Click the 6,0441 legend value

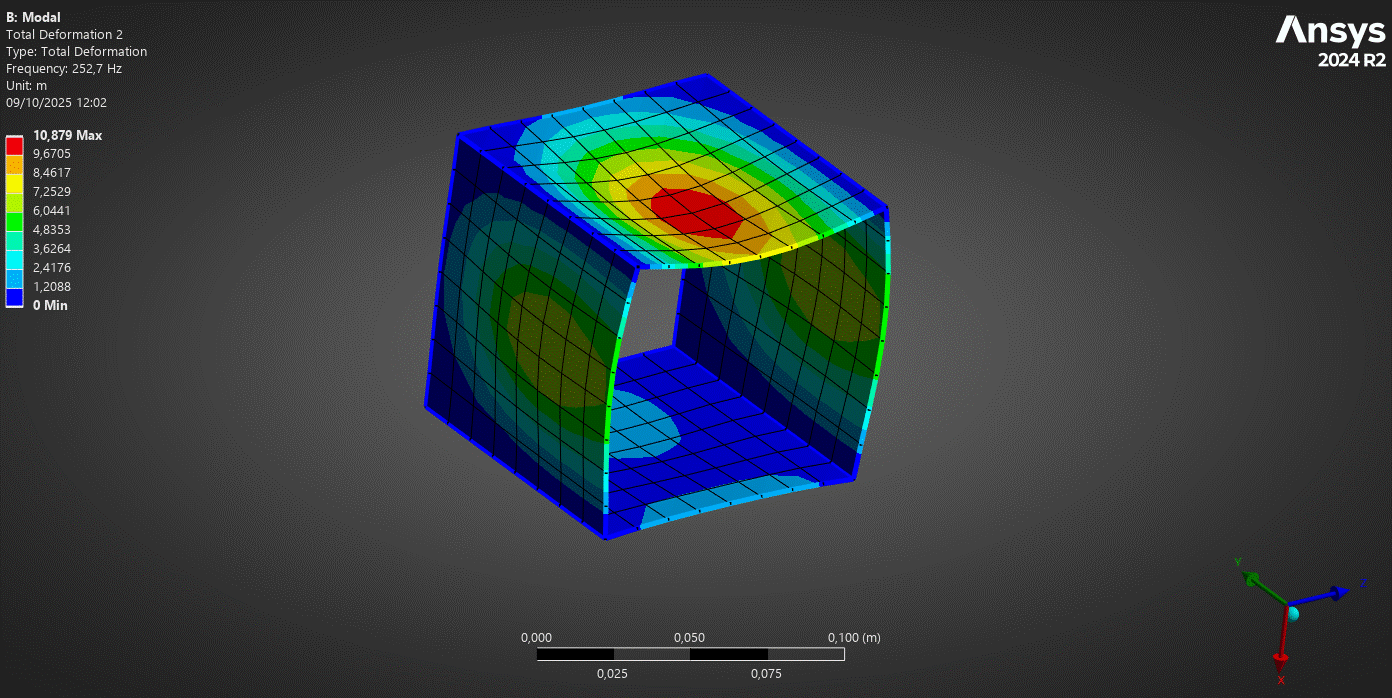[52, 210]
